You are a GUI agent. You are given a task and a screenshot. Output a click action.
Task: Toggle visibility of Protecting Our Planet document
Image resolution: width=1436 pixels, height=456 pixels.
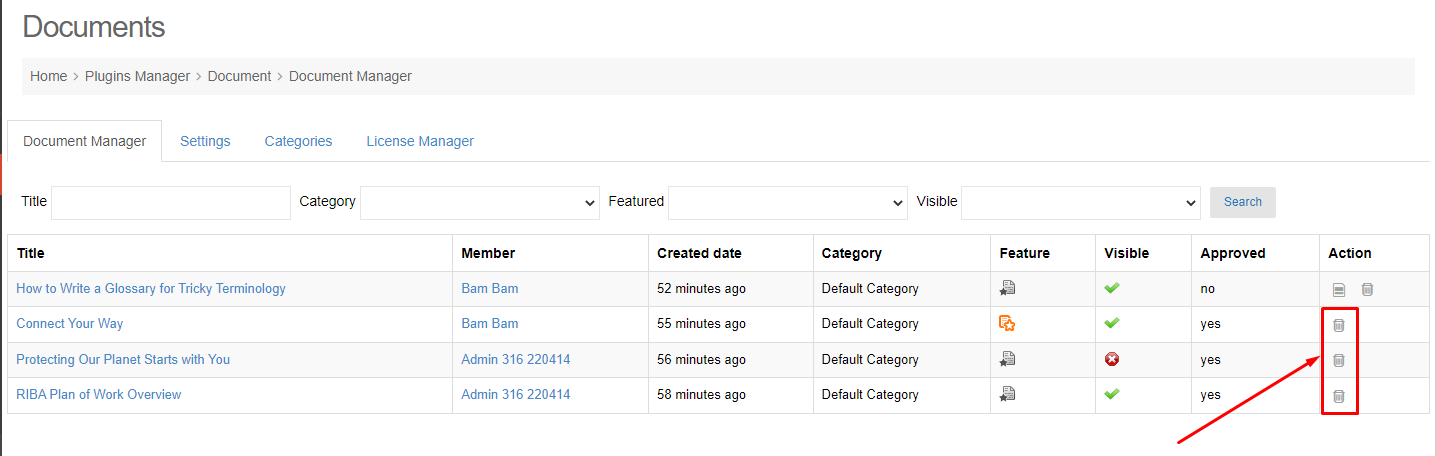1111,359
